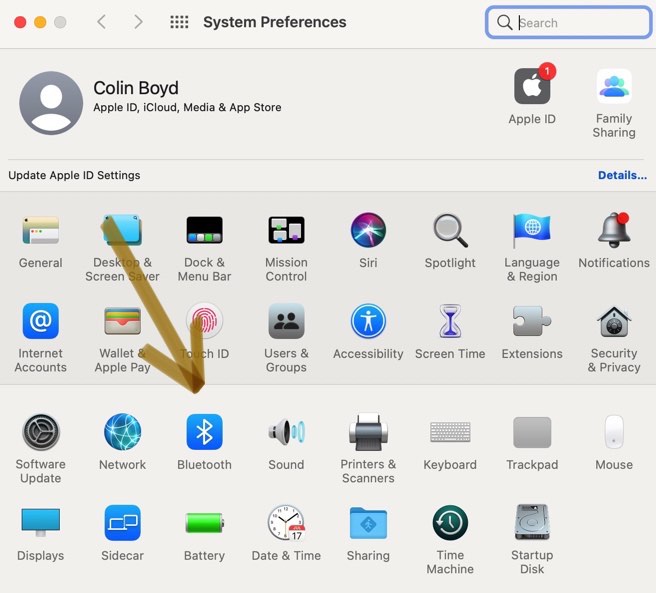Image resolution: width=656 pixels, height=593 pixels.
Task: Open Family Sharing settings
Action: coord(613,87)
